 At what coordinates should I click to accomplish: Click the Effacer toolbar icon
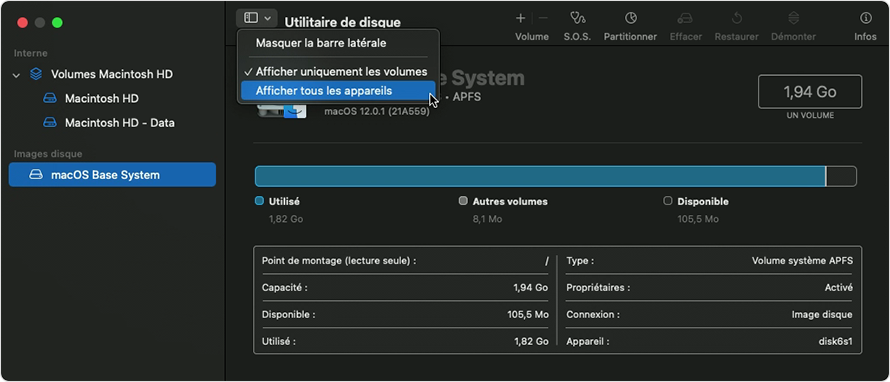(685, 18)
